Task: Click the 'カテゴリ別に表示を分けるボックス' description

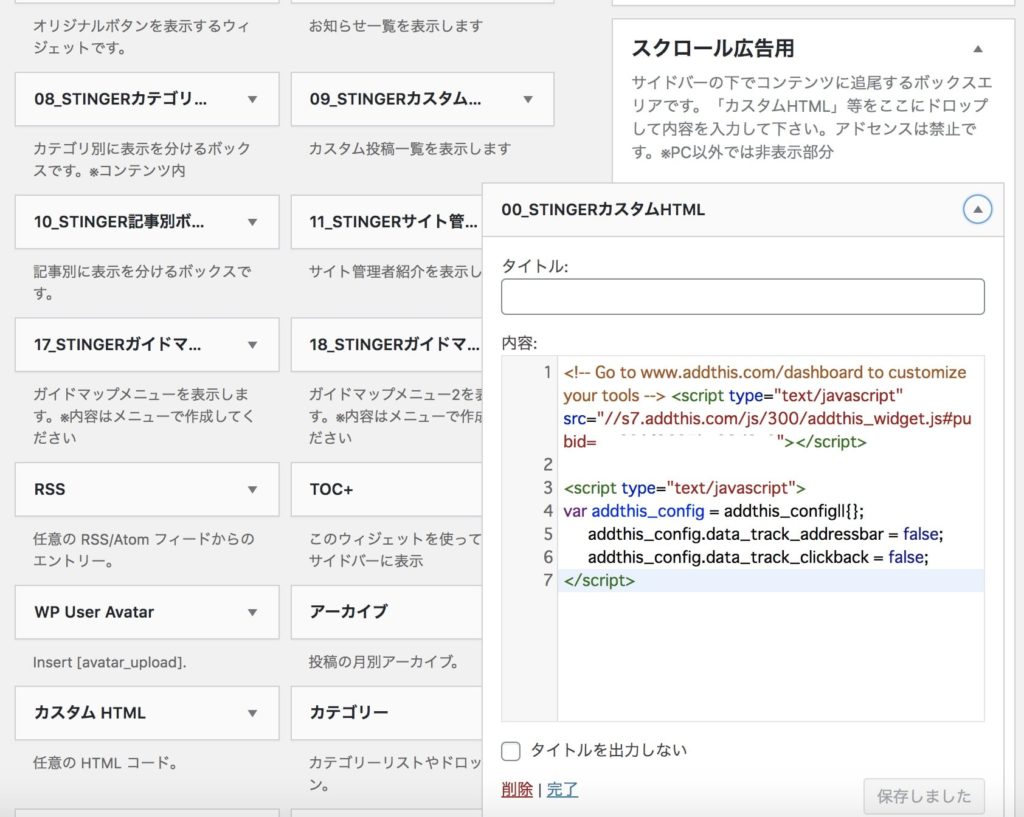Action: pos(142,159)
